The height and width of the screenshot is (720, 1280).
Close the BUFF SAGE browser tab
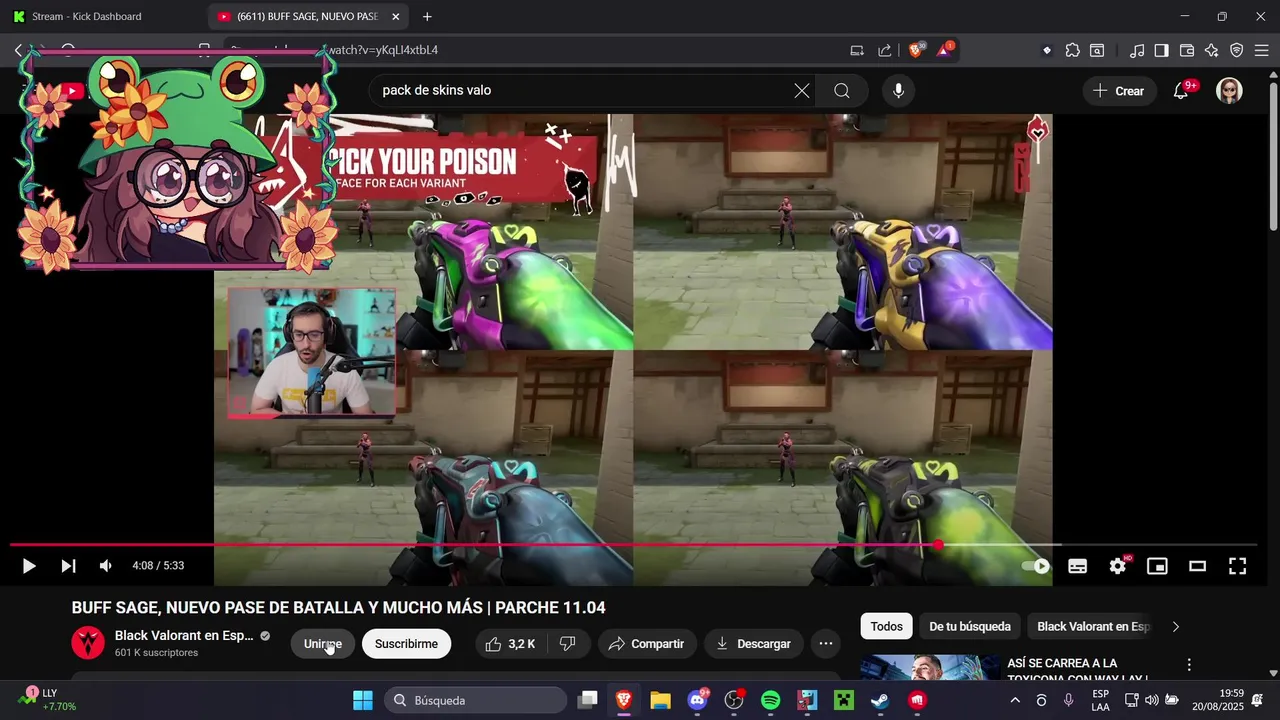[x=396, y=17]
